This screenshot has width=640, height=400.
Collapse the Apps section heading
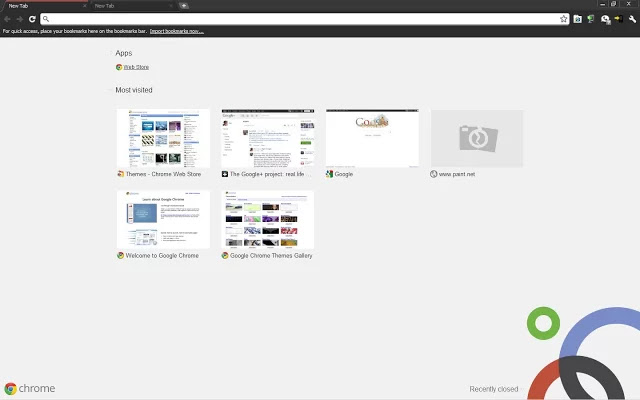click(124, 53)
